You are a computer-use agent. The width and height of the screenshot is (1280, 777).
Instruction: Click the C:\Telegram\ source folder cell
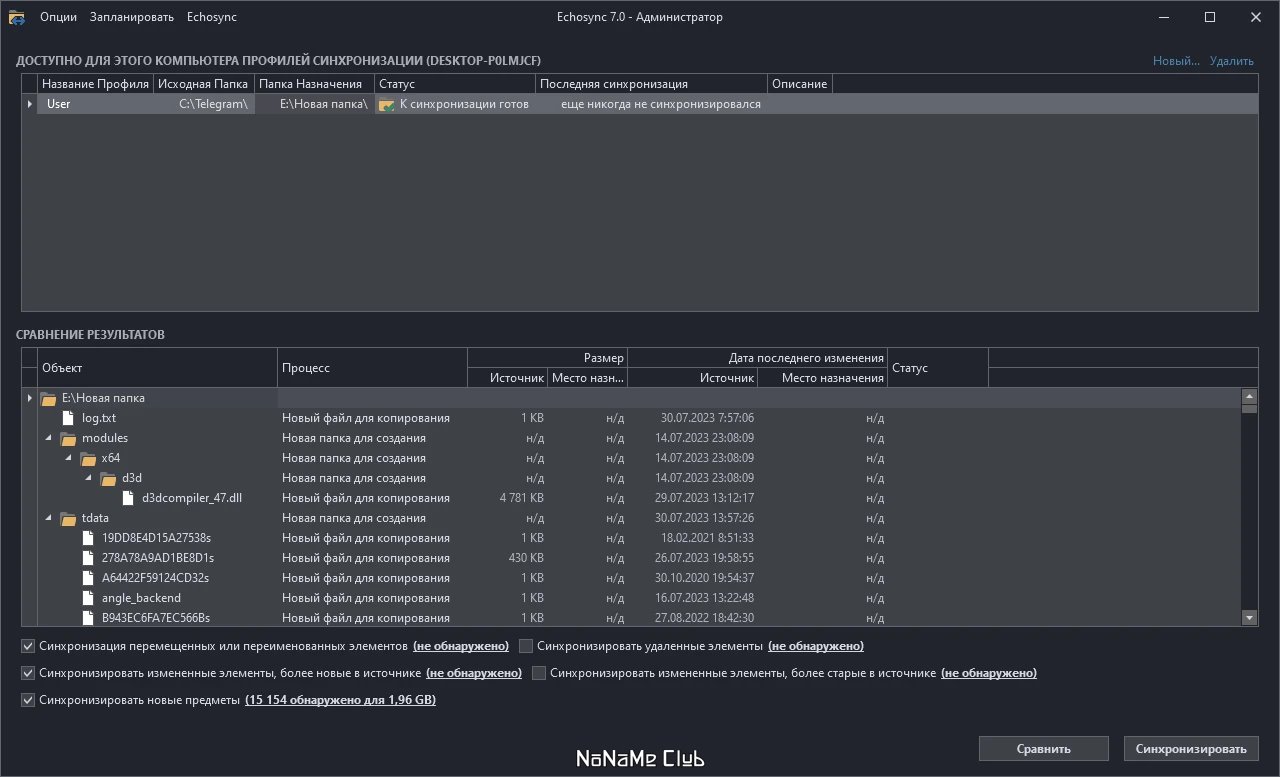point(204,104)
